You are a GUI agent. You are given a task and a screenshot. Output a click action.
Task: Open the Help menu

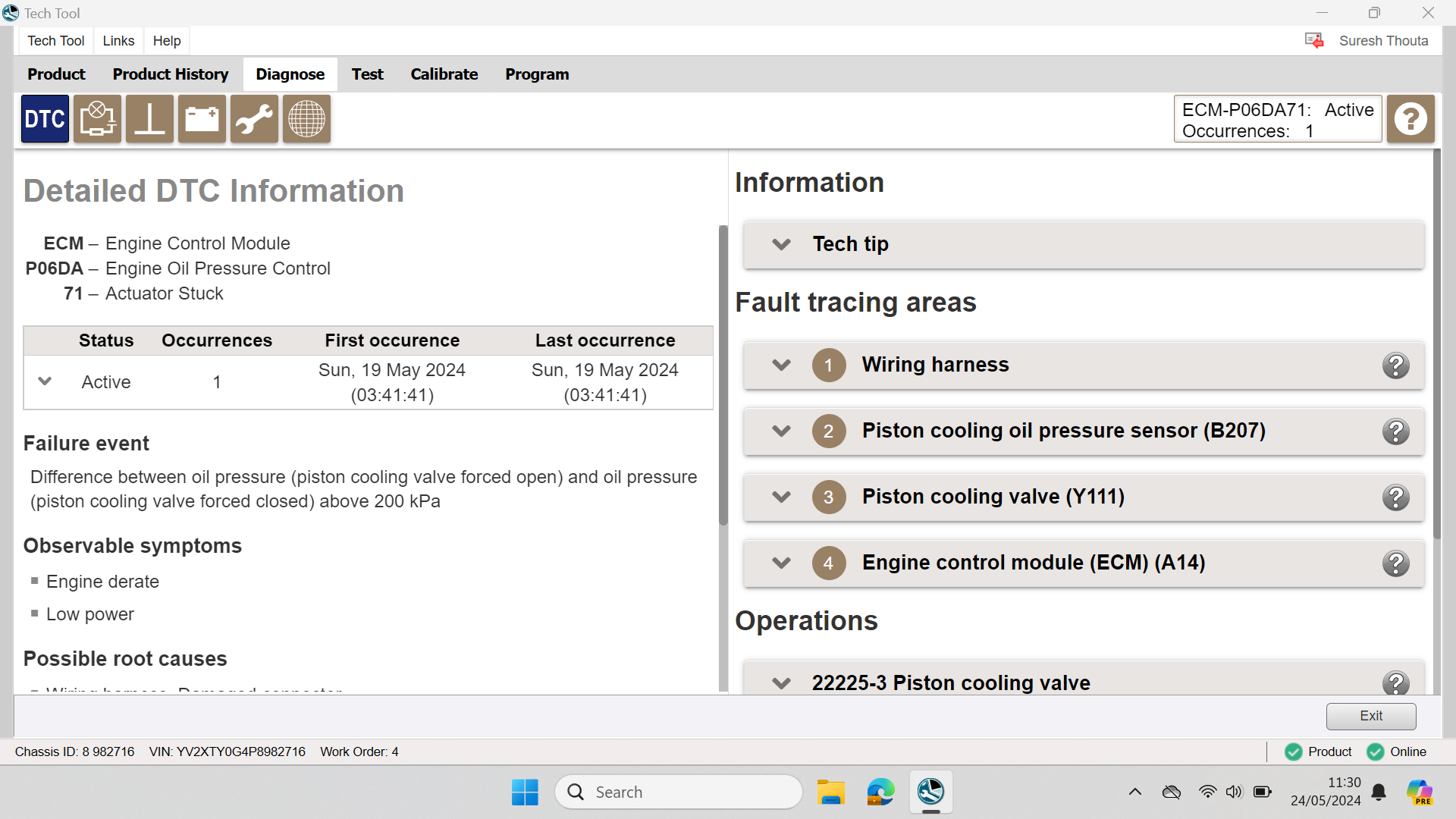pos(167,41)
